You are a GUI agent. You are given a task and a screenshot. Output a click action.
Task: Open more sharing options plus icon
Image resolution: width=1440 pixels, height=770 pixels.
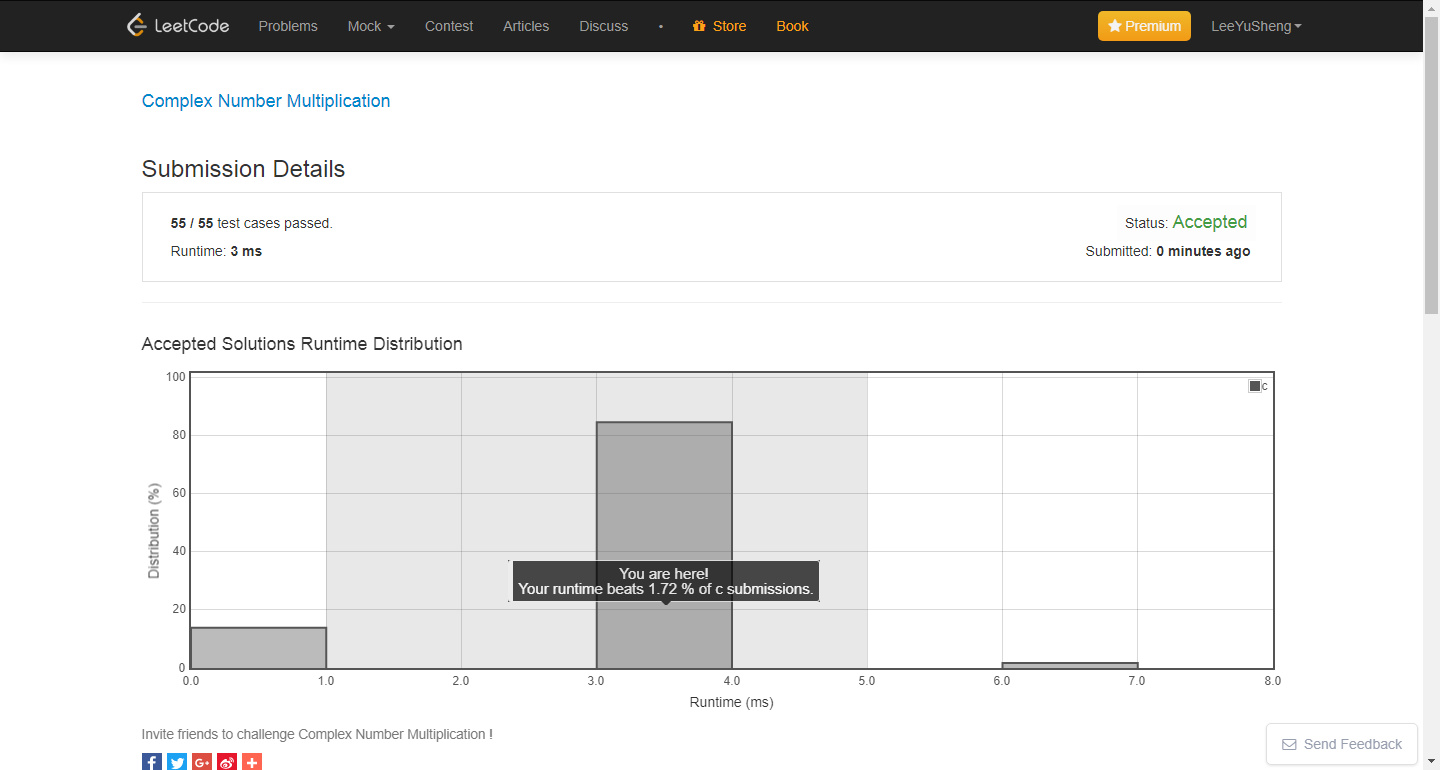pos(252,762)
